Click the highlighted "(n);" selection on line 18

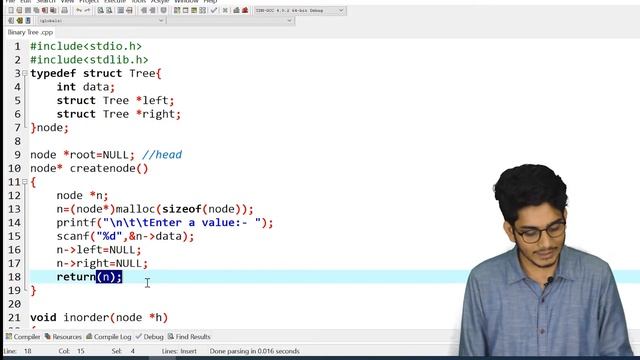coord(109,277)
